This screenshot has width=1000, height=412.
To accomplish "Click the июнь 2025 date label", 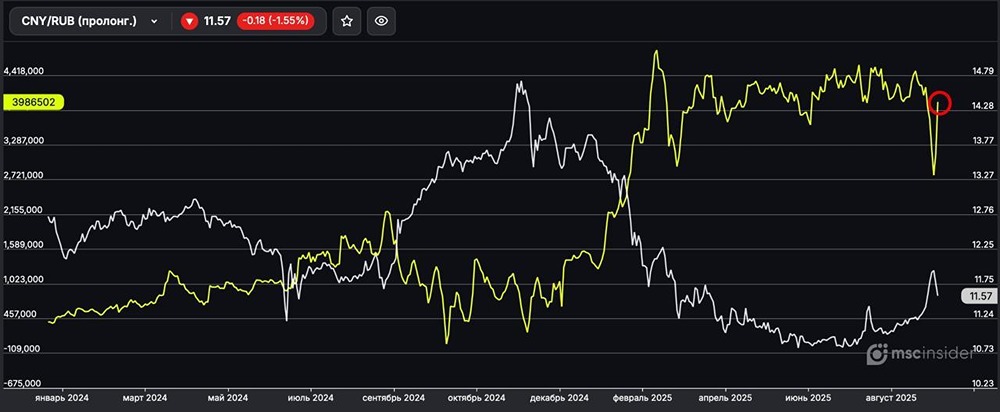I will (x=808, y=398).
